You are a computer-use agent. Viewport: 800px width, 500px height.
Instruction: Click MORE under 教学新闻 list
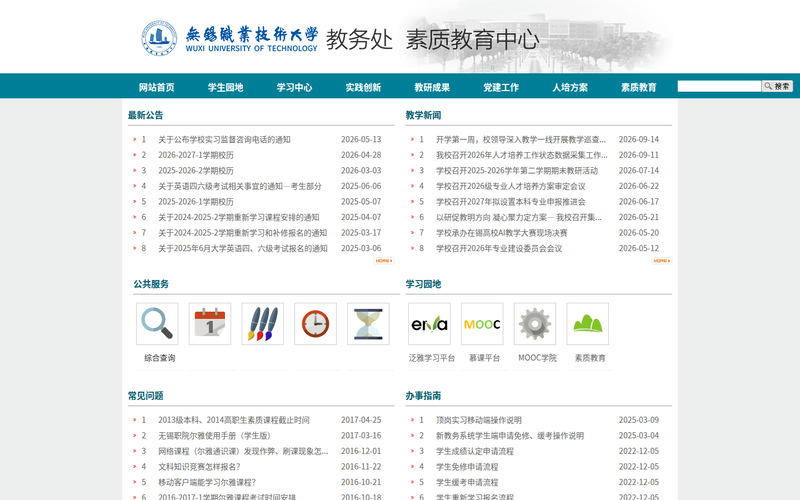click(661, 261)
